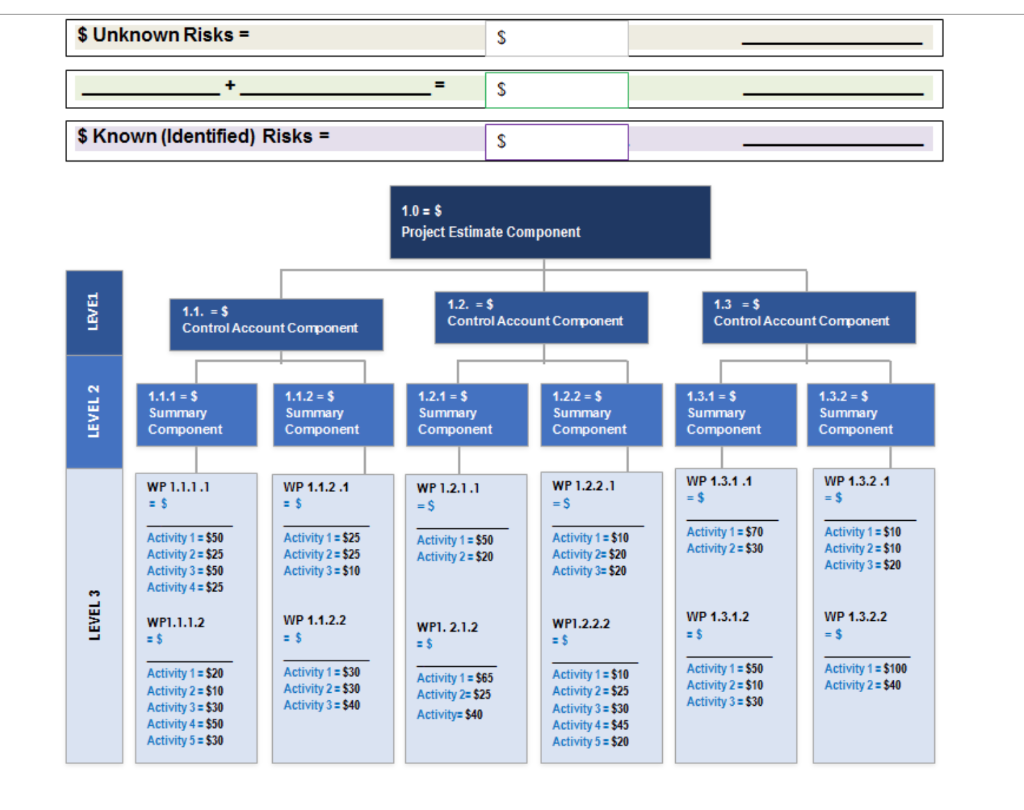Image resolution: width=1024 pixels, height=810 pixels.
Task: Select 'Activity 3 = $30' under WP 1.3.1.2
Action: click(x=725, y=702)
